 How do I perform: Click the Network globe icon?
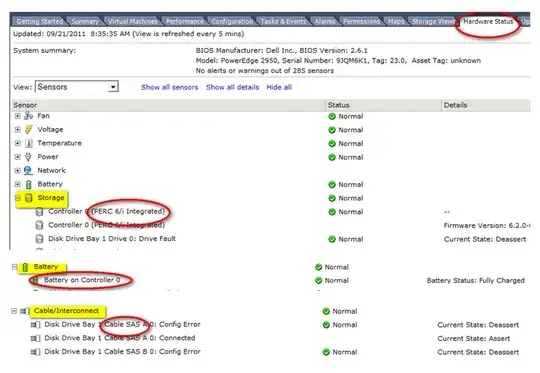(x=28, y=170)
